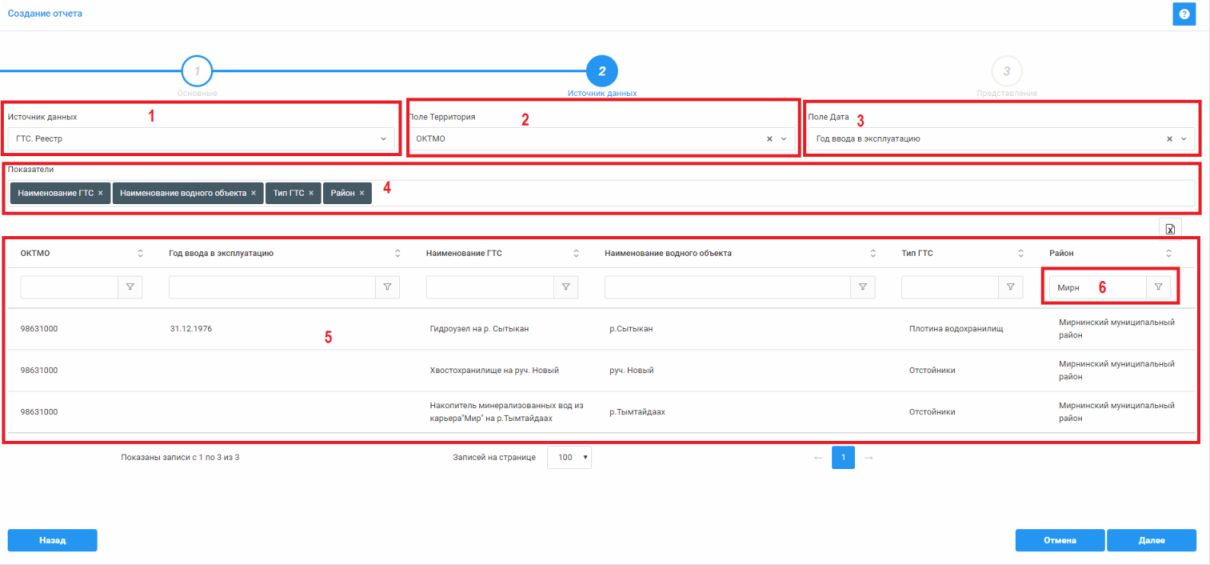
Task: Click filter icon in Район column
Action: tap(1158, 287)
